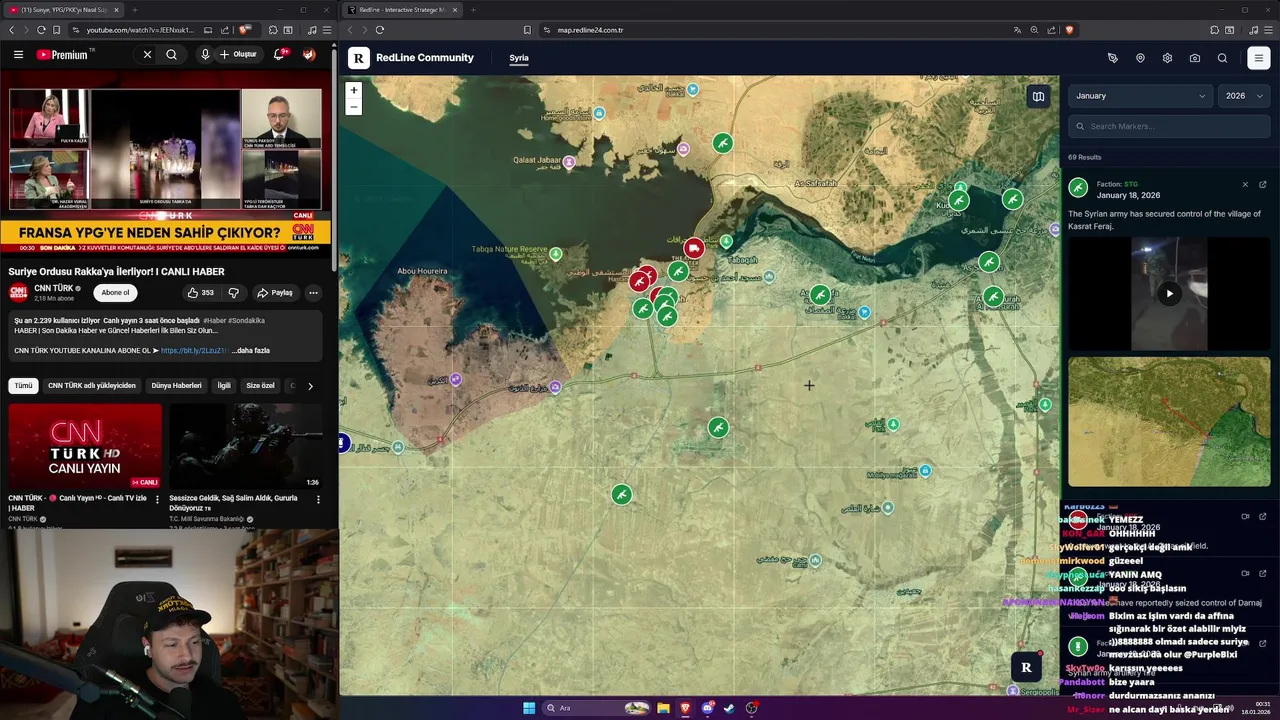Open options for Sessizce Geldik video
The image size is (1280, 720).
click(x=318, y=499)
